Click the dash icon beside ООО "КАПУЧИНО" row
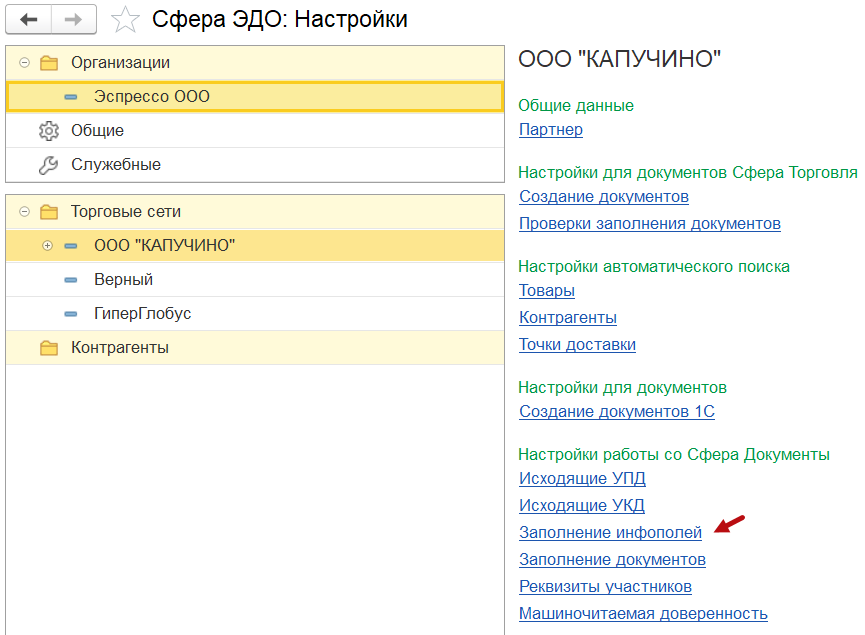 [x=71, y=246]
